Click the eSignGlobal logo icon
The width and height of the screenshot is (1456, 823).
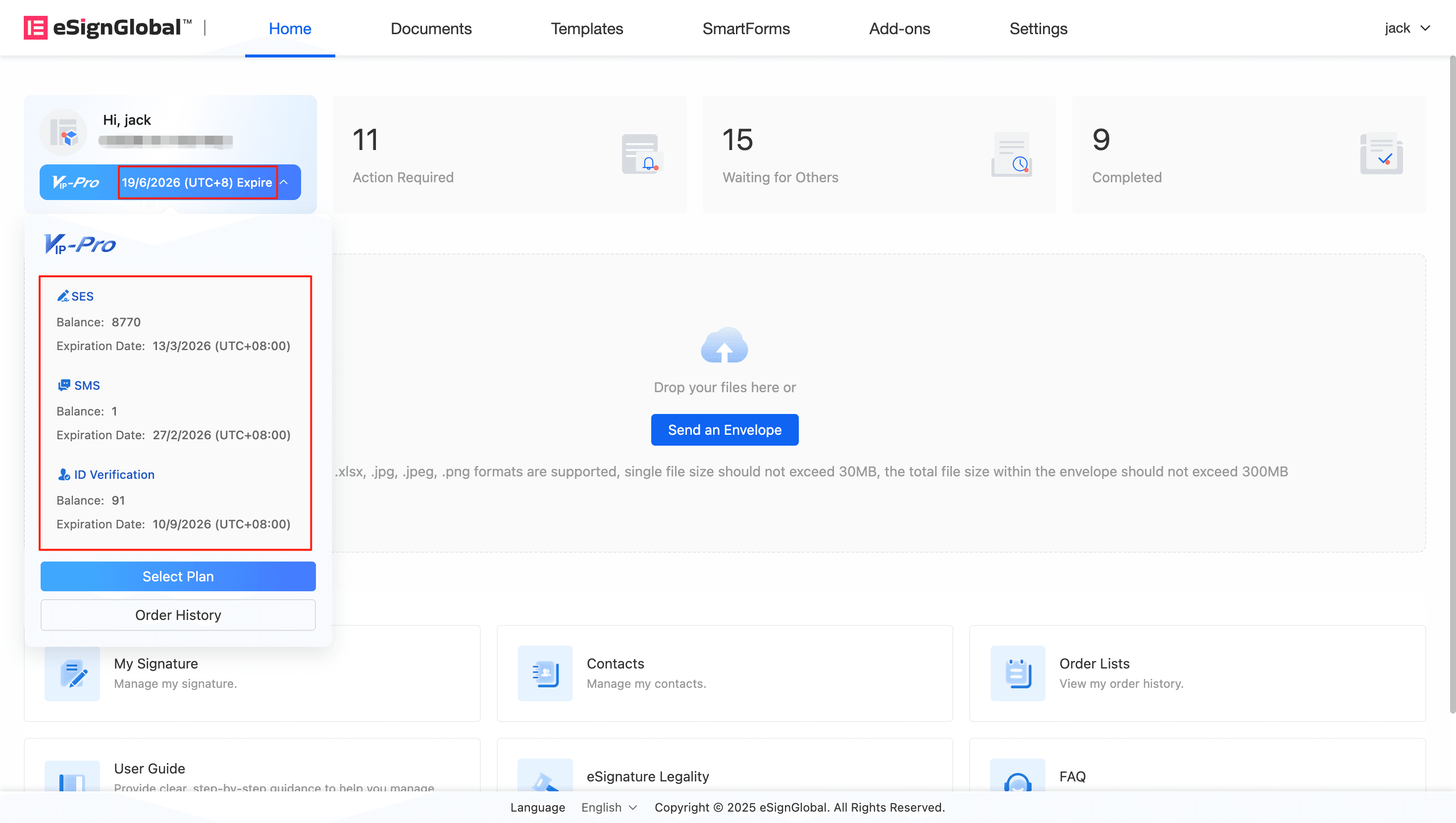[35, 28]
